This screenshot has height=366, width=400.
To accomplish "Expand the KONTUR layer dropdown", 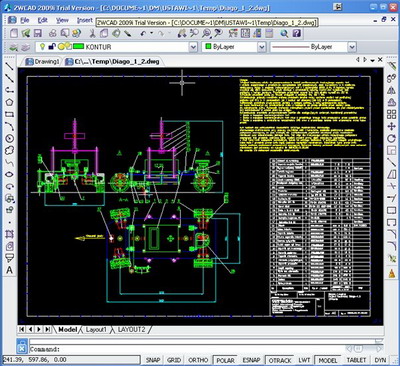I will pos(193,47).
